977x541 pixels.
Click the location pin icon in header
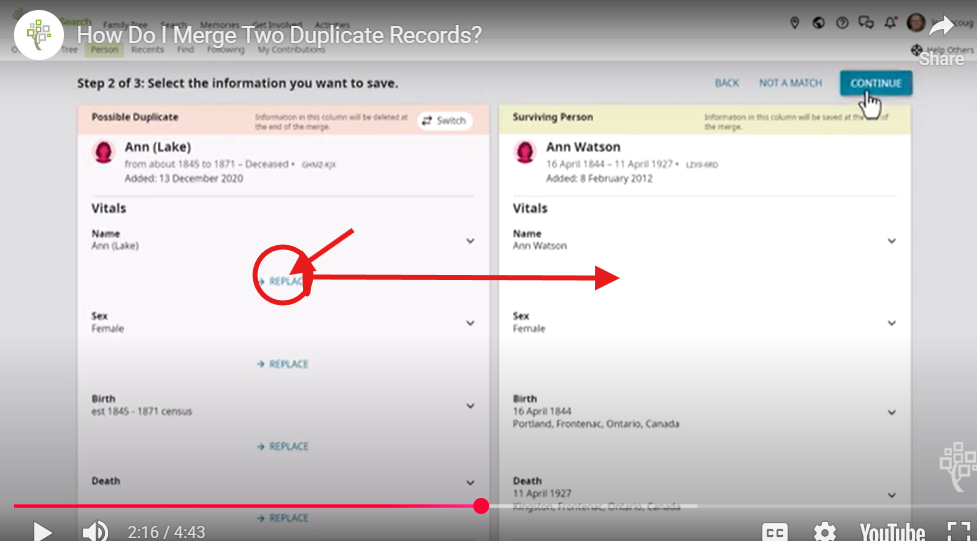pos(794,23)
